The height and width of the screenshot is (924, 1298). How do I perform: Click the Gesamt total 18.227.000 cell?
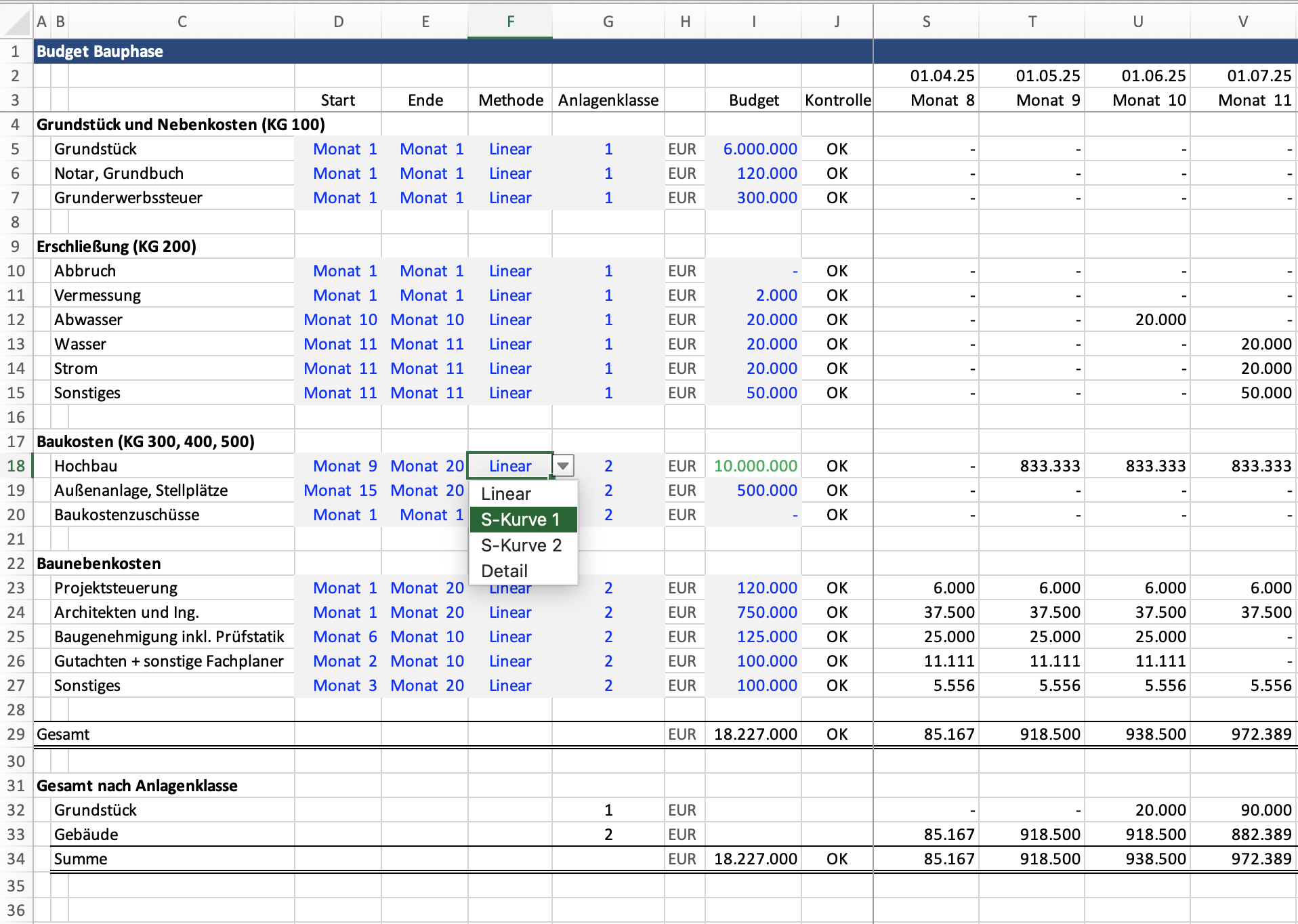pyautogui.click(x=754, y=734)
